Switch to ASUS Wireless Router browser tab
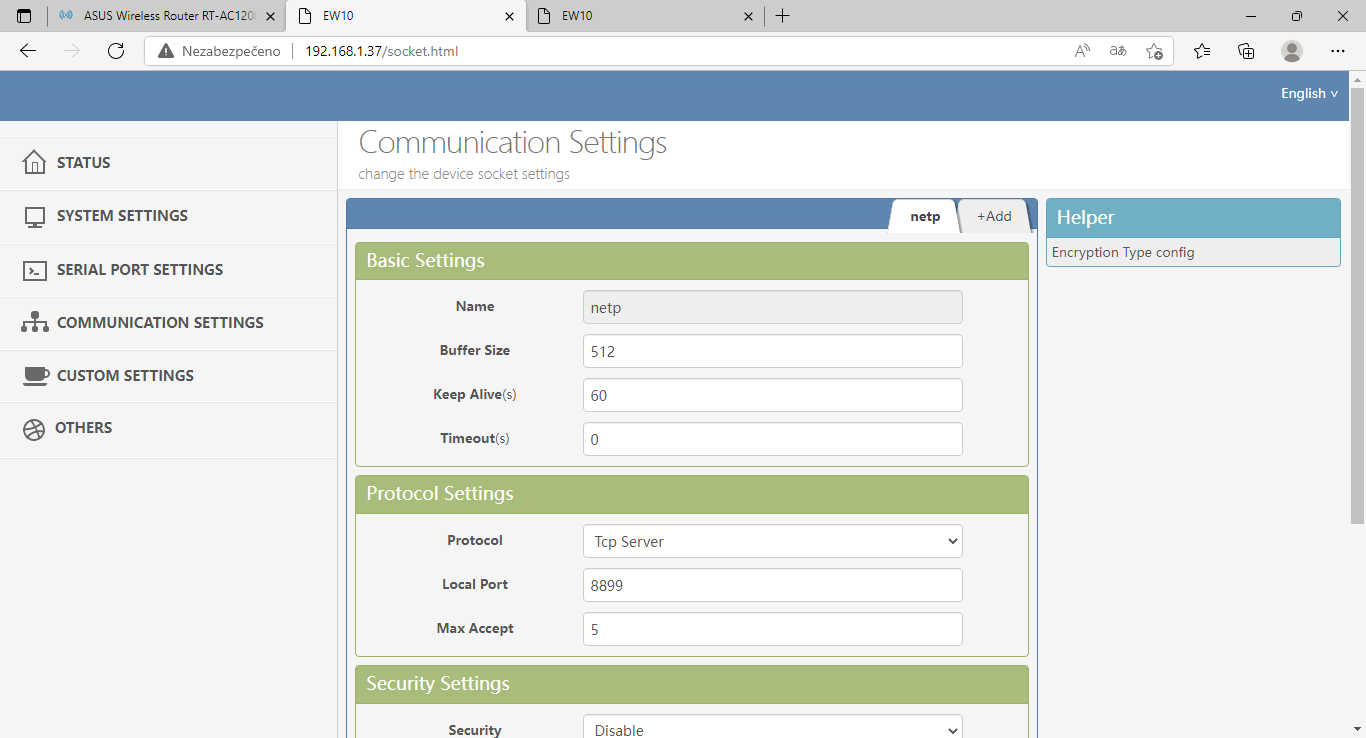1366x738 pixels. coord(165,16)
